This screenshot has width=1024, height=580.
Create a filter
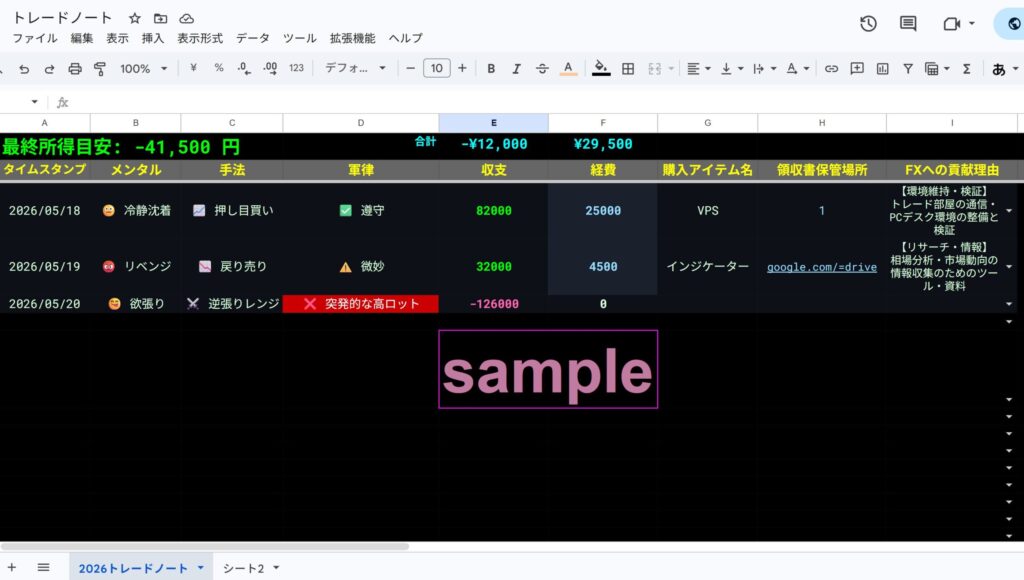click(x=908, y=69)
